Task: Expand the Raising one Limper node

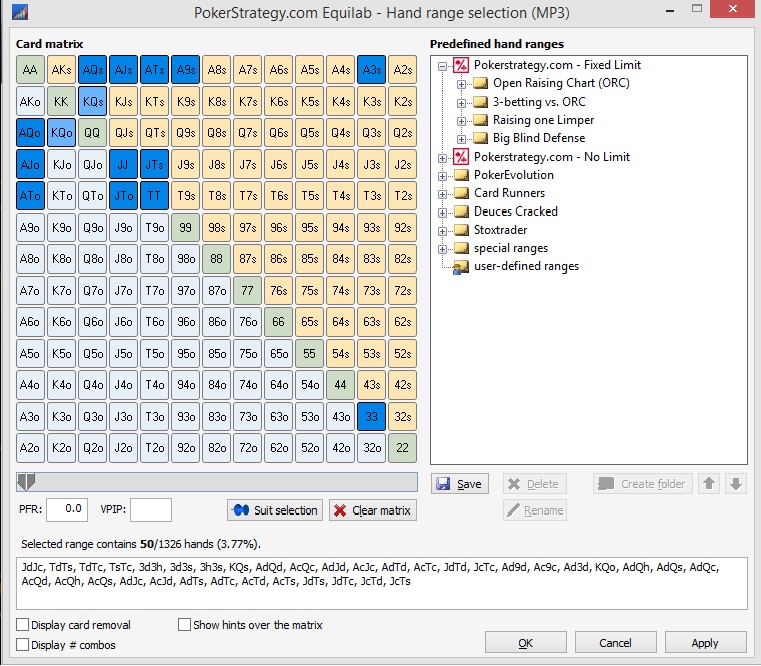Action: coord(461,121)
